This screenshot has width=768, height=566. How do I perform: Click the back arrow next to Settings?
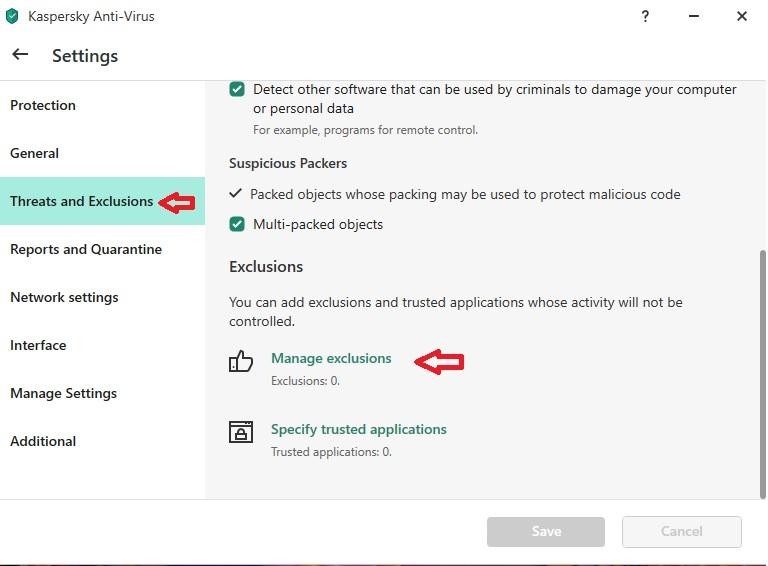20,55
